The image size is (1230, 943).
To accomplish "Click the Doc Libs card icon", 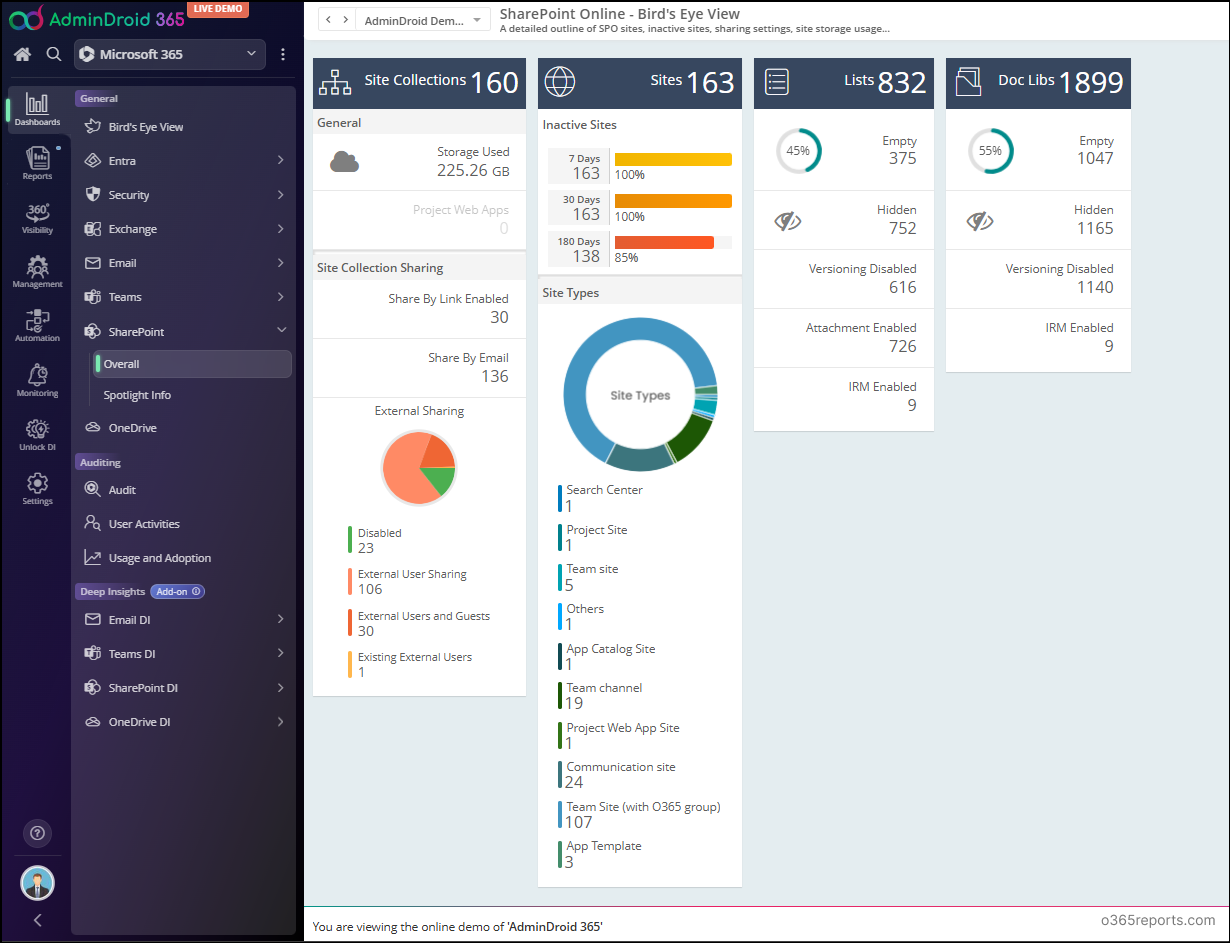I will (968, 82).
